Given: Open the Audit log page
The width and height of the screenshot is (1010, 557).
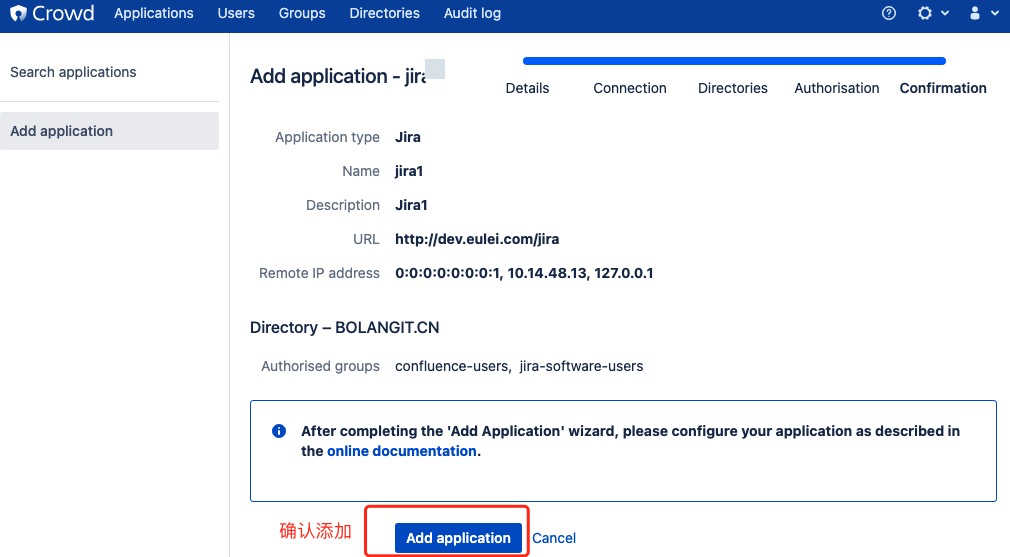Looking at the screenshot, I should tap(472, 13).
